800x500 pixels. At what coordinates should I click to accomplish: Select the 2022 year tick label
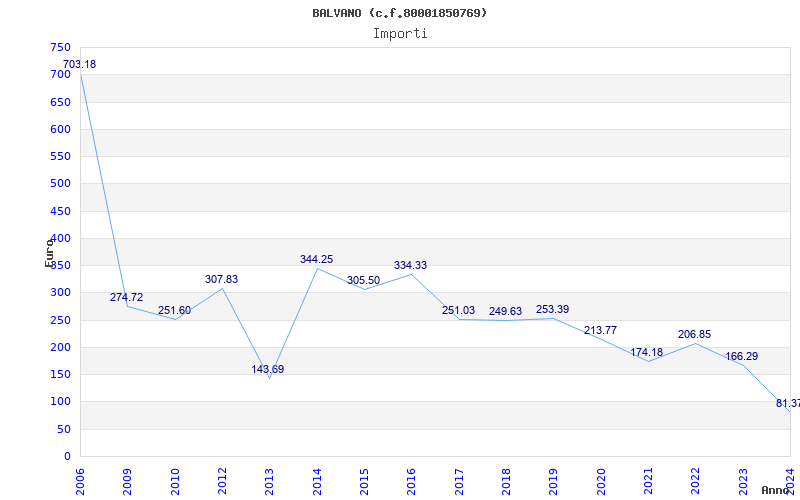pos(696,482)
